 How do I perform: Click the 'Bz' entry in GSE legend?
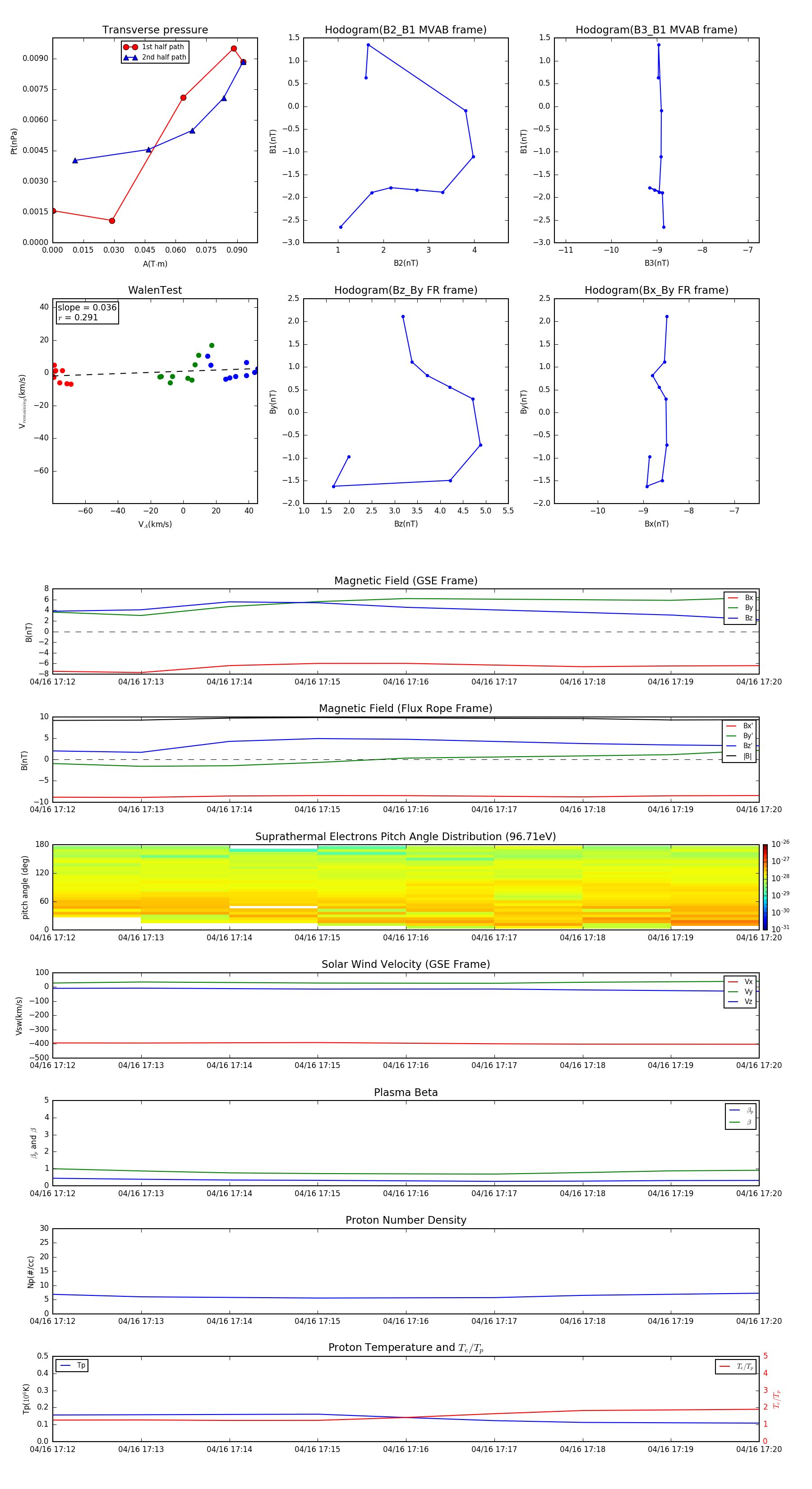(x=740, y=618)
